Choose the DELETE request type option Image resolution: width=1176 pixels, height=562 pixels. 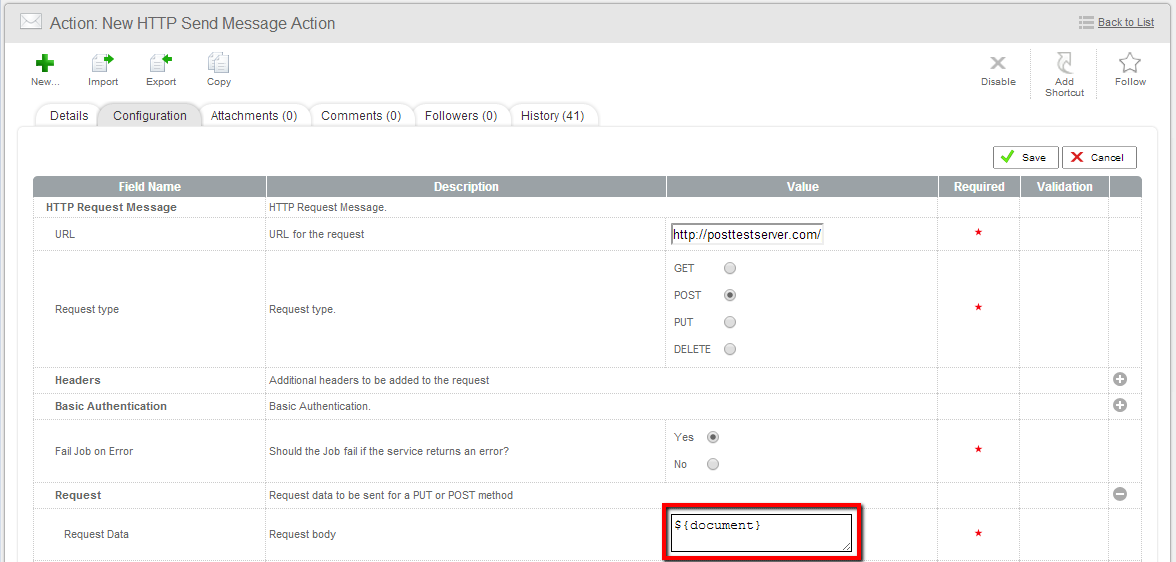(x=730, y=349)
